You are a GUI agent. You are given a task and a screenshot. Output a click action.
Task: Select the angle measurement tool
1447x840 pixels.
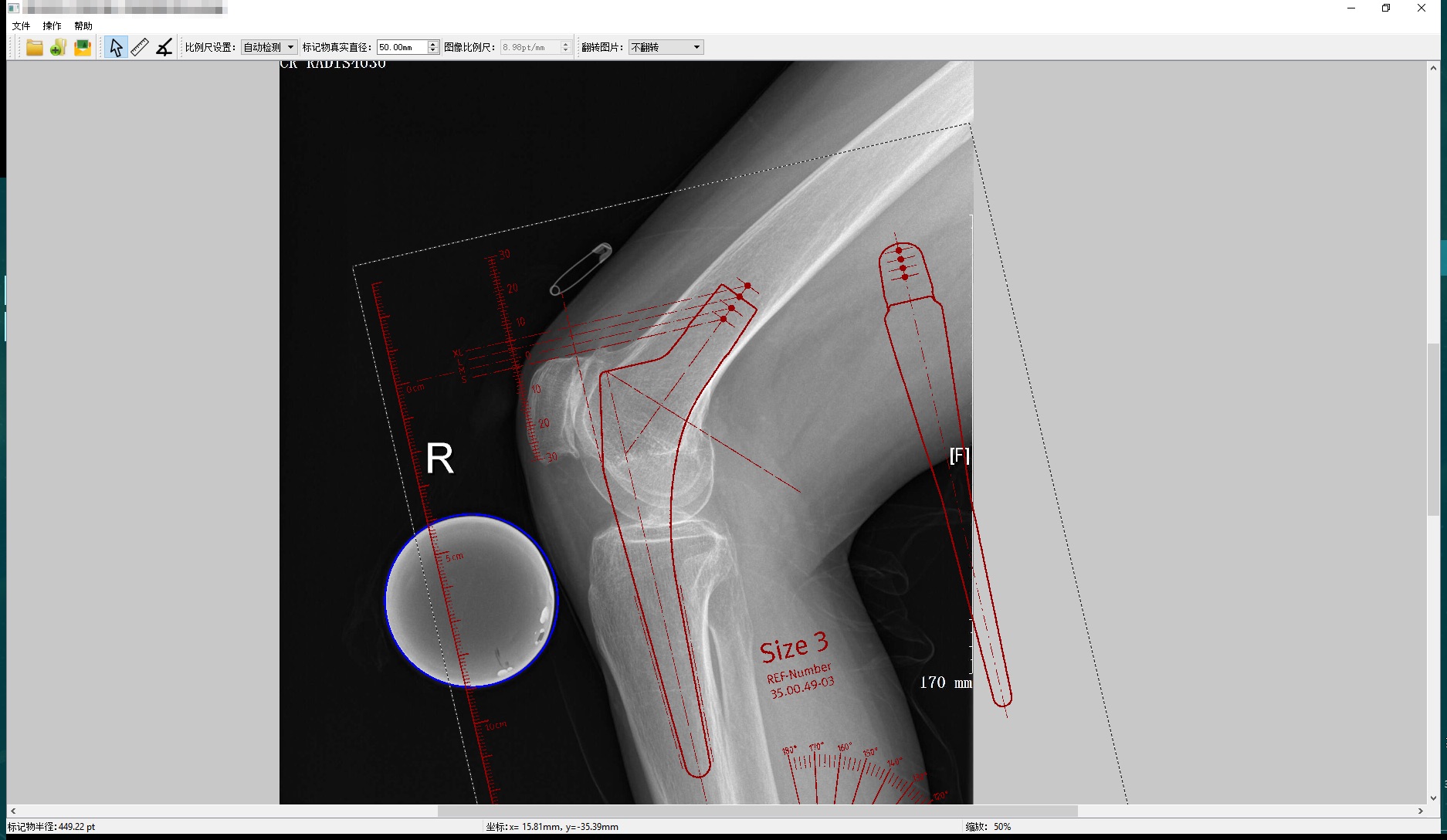click(164, 47)
